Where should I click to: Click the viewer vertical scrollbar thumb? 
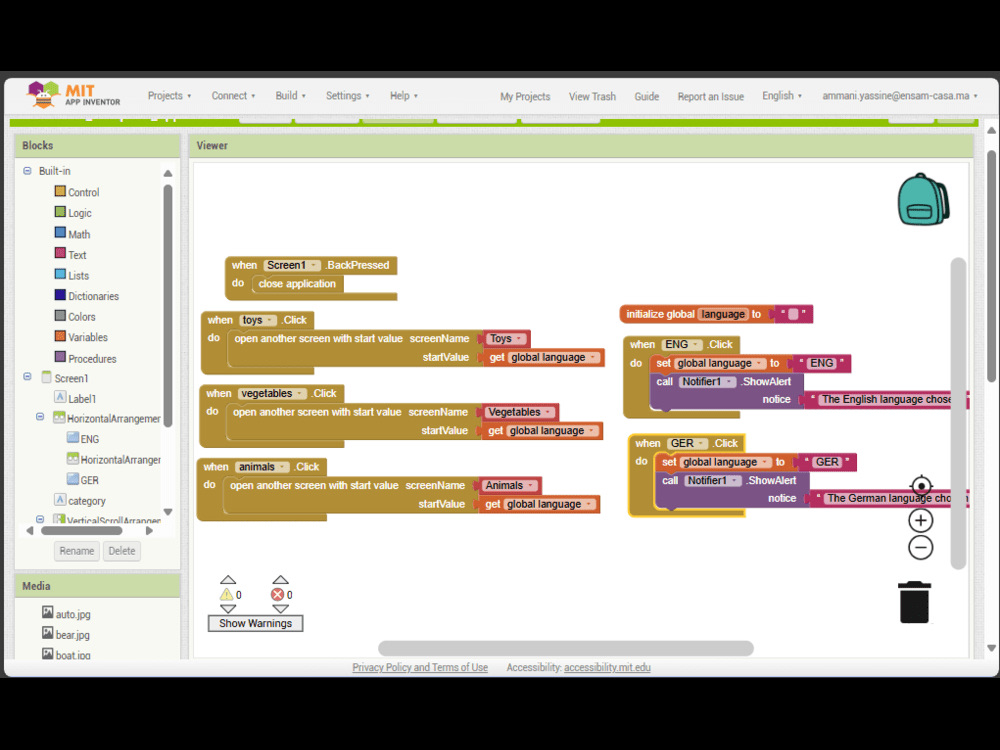click(x=958, y=413)
